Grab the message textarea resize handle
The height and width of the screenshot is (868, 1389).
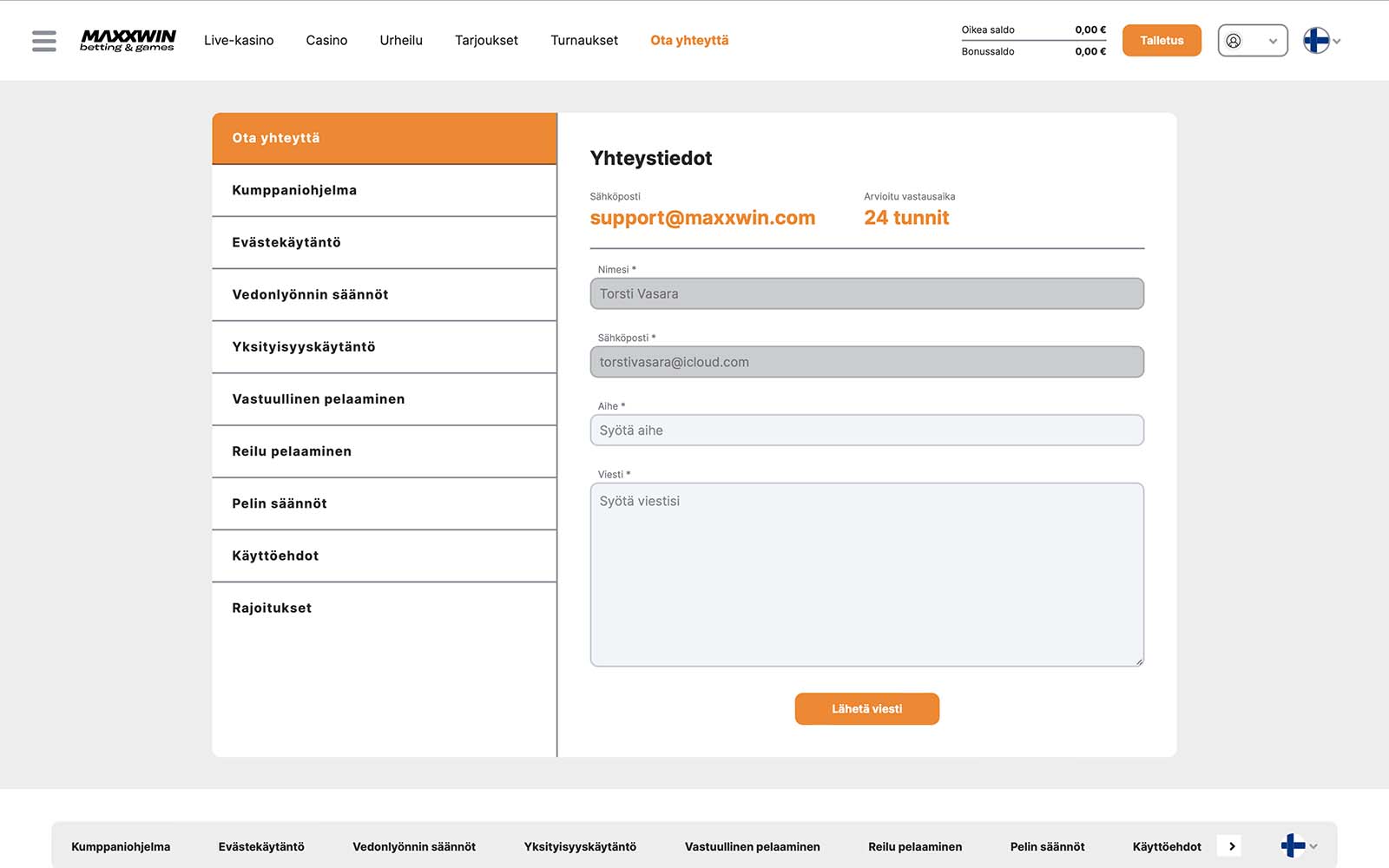1139,662
